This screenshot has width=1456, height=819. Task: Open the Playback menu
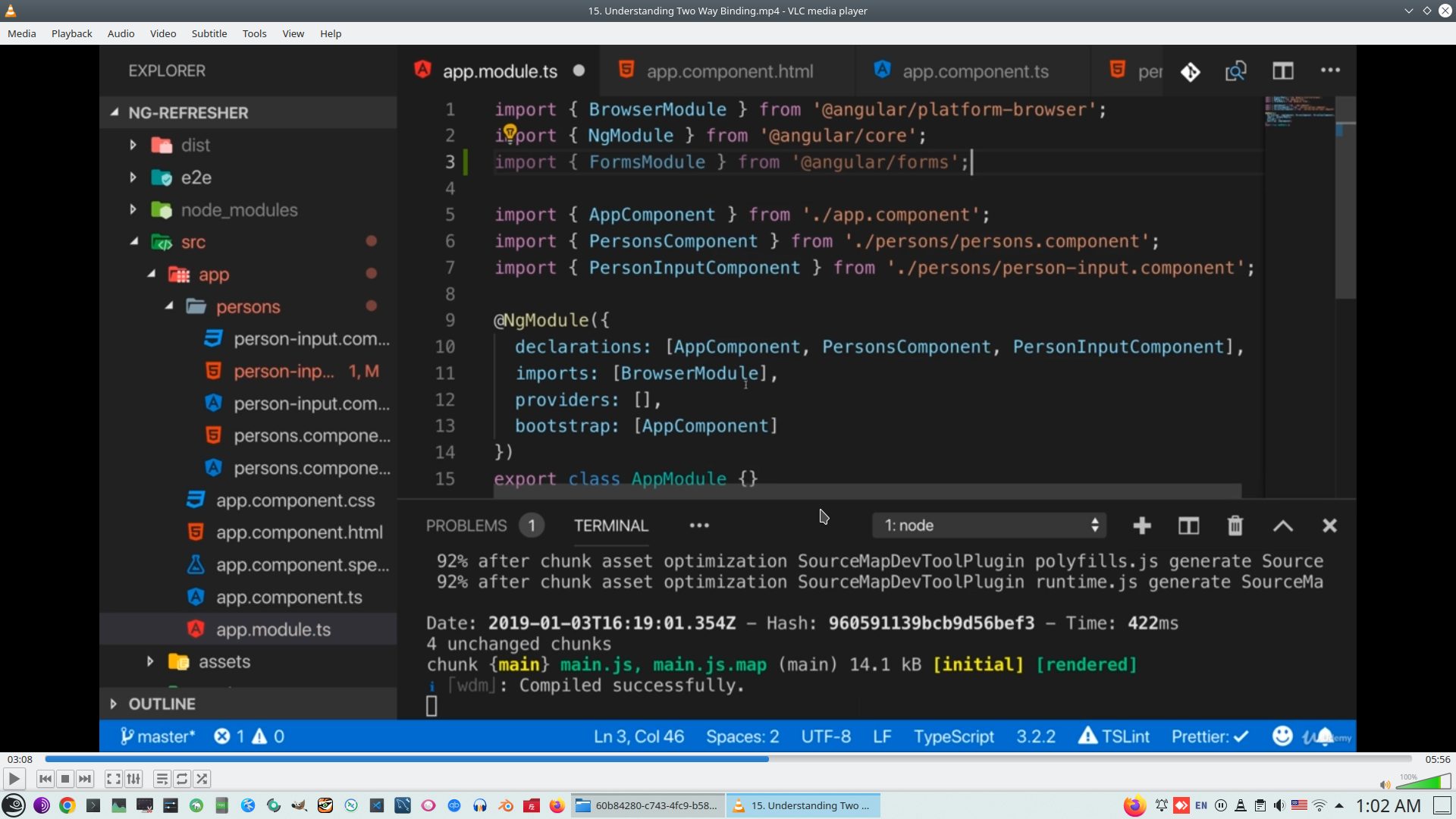click(71, 33)
